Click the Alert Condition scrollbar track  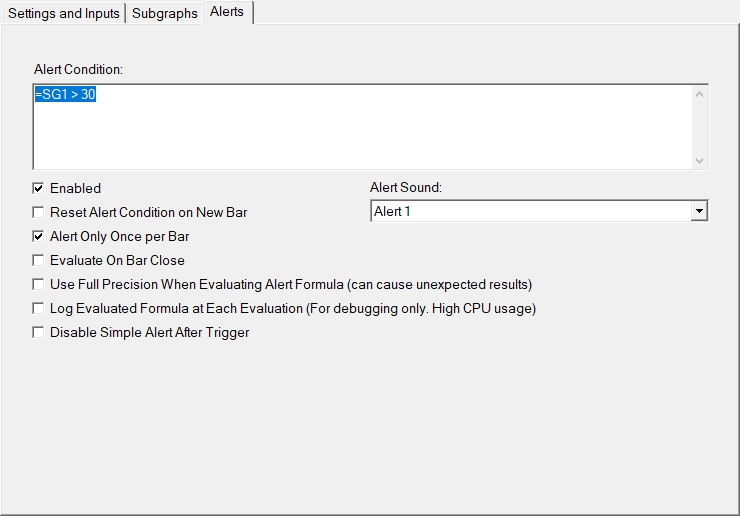pyautogui.click(x=699, y=128)
